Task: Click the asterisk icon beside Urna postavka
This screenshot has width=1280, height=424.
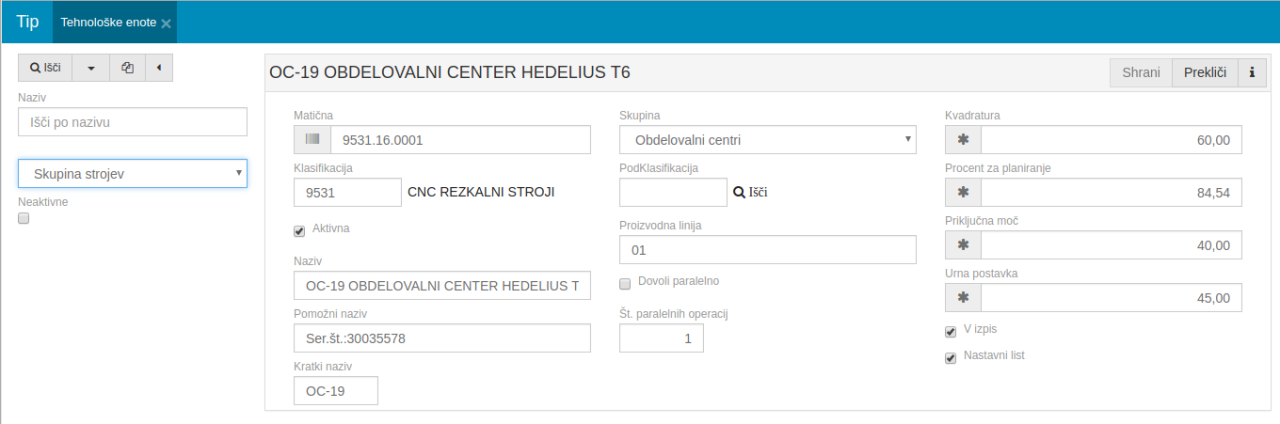Action: coord(963,297)
